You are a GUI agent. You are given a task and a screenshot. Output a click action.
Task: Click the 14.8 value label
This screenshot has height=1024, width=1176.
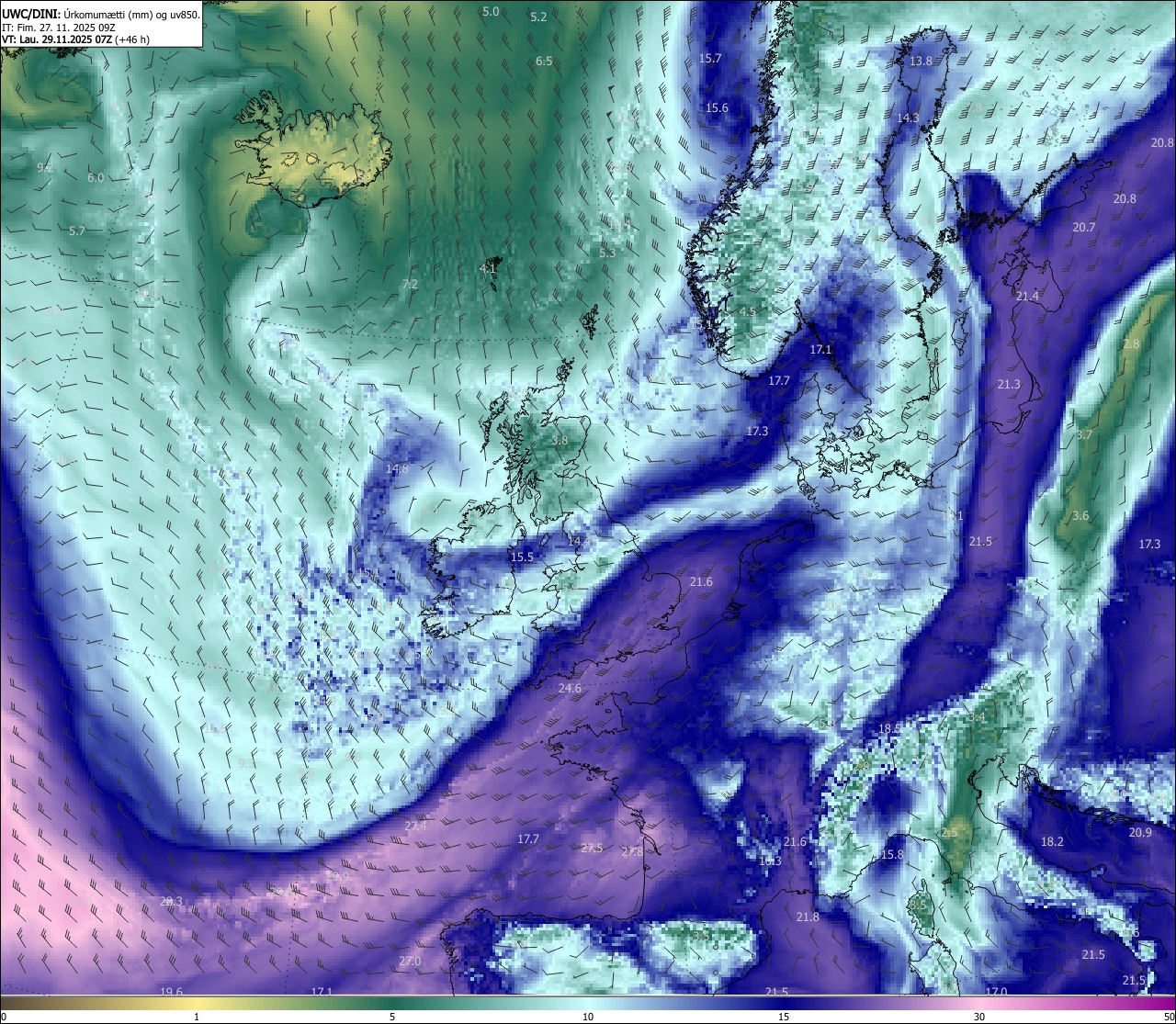397,468
